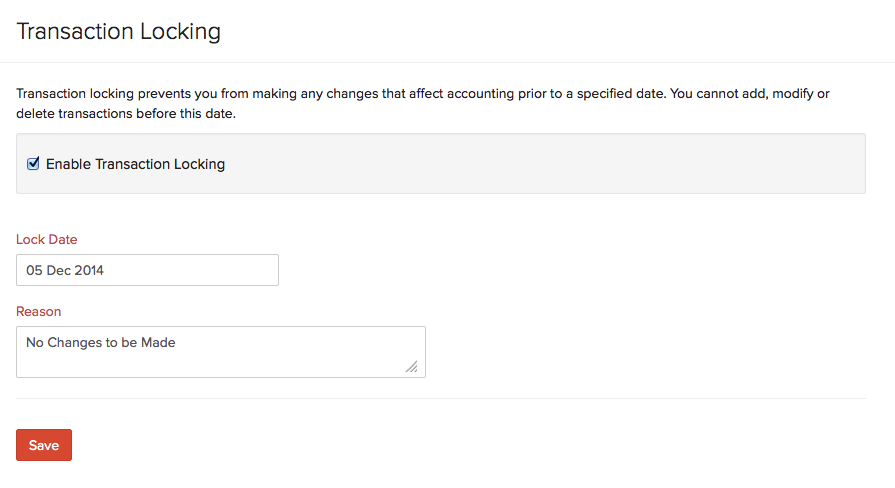This screenshot has width=895, height=488.
Task: Click the "No Changes to be Made" text
Action: (x=100, y=343)
